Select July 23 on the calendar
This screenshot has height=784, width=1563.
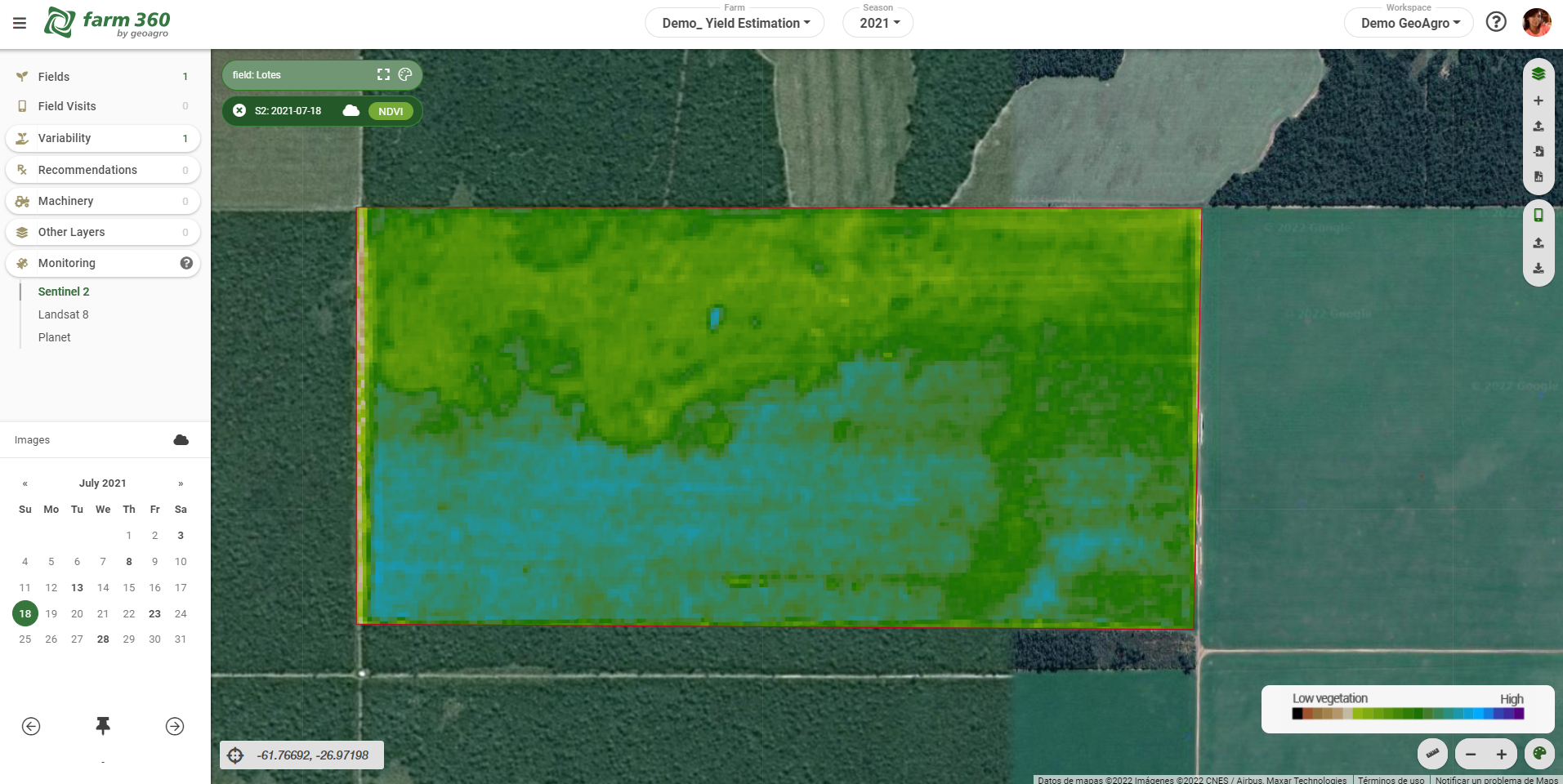[154, 613]
